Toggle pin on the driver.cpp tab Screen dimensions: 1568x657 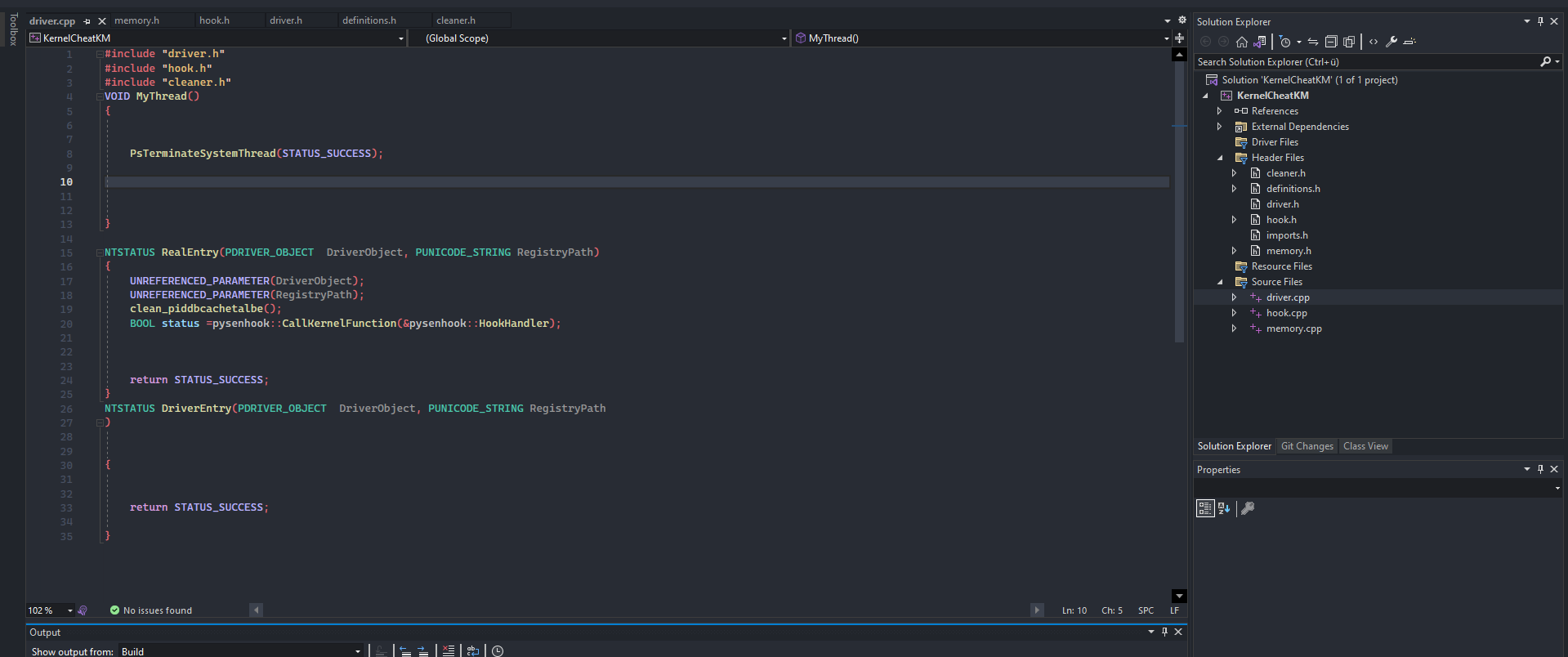tap(87, 21)
